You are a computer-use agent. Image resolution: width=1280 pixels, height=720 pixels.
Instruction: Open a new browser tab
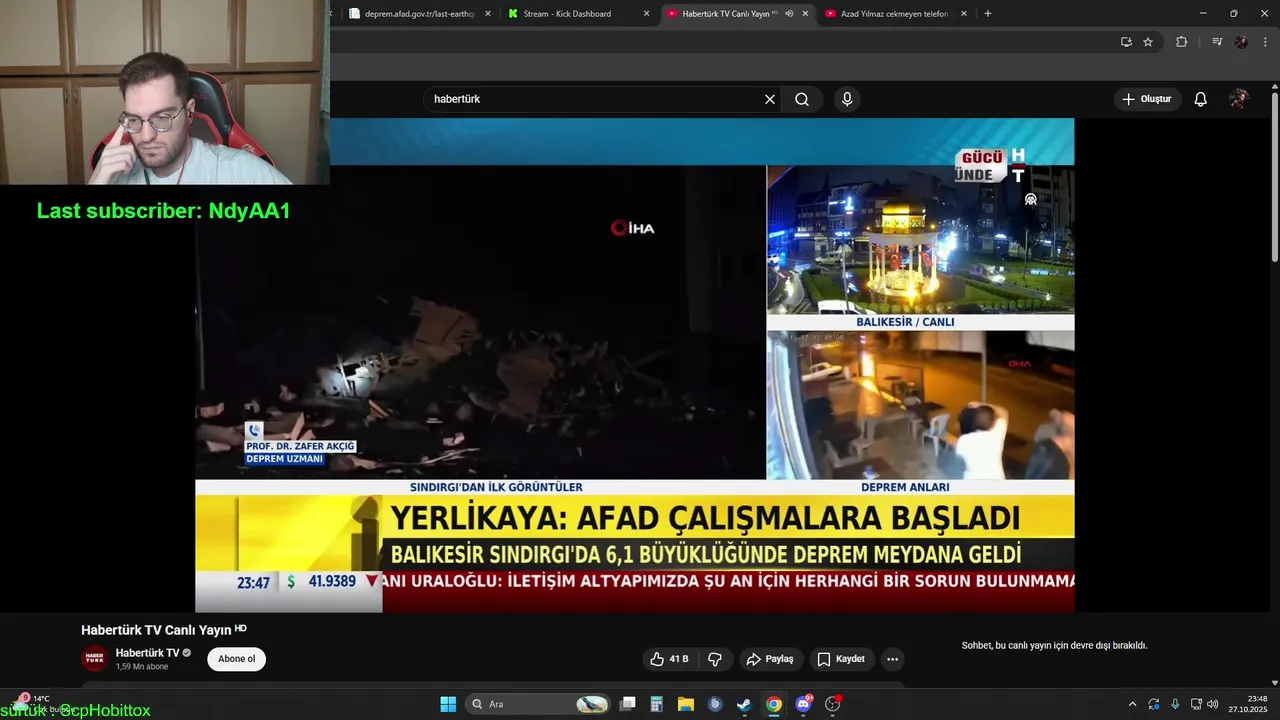988,14
